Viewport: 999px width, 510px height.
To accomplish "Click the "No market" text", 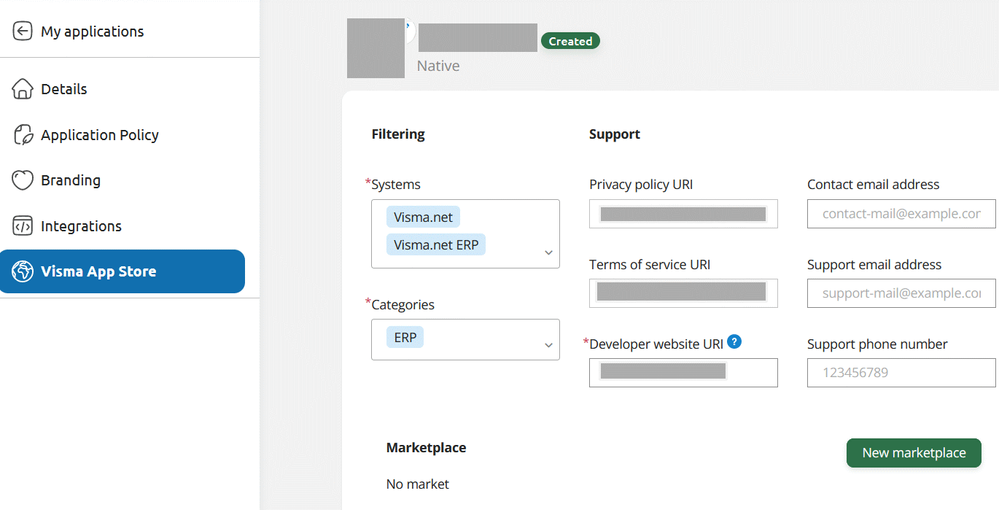I will click(417, 484).
